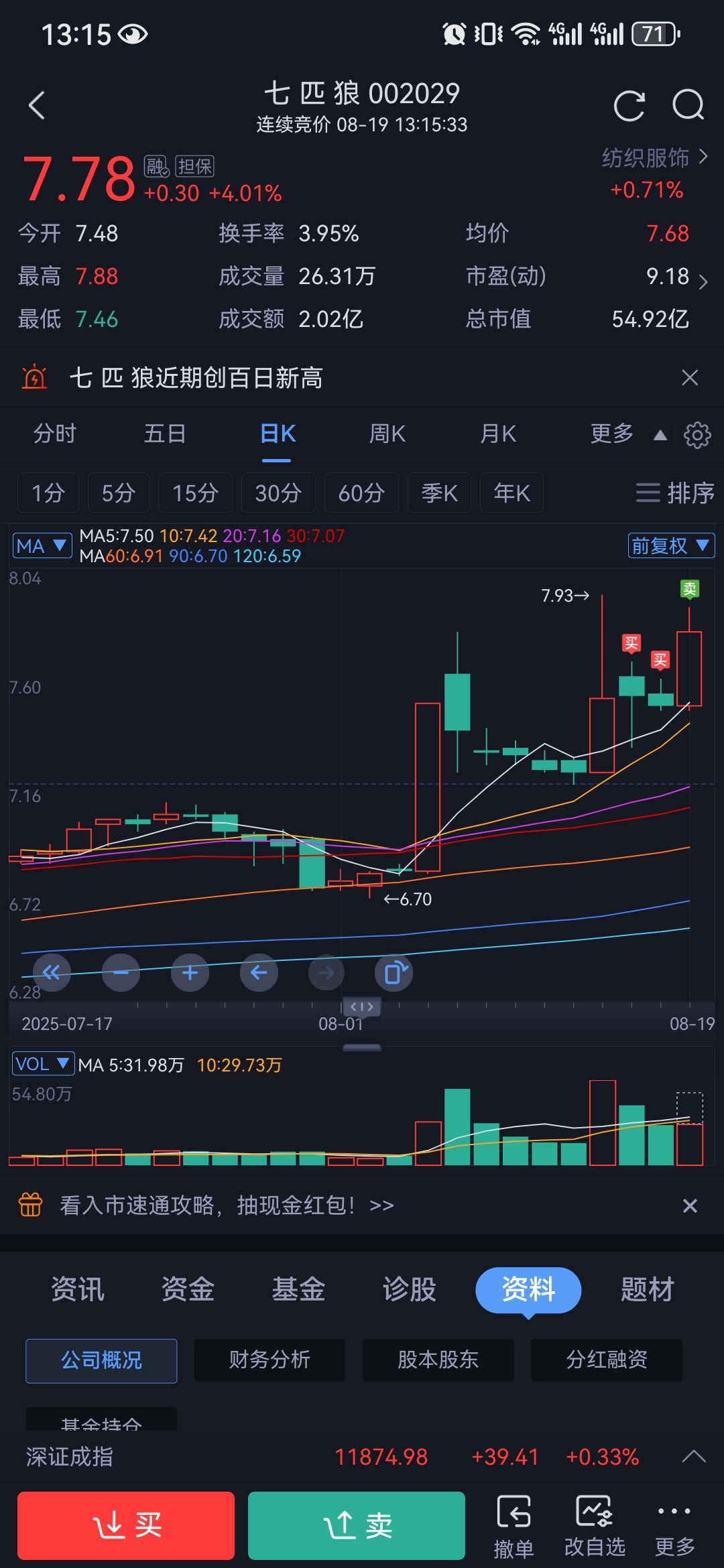
Task: Open the 前复权 adjustment dropdown
Action: pyautogui.click(x=671, y=545)
